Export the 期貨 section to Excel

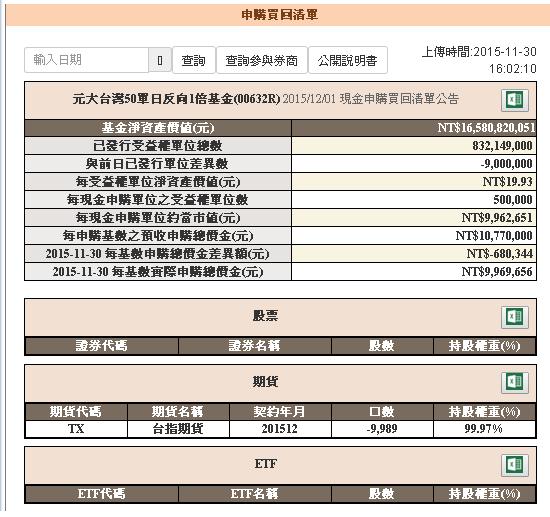click(515, 382)
